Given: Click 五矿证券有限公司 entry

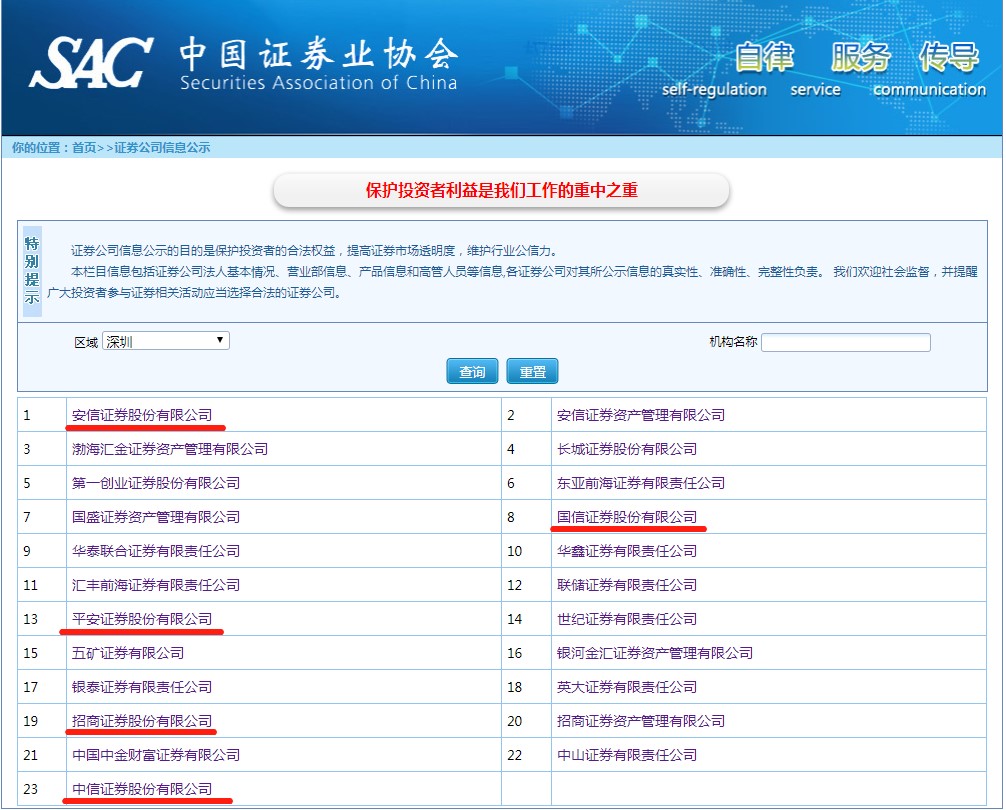Looking at the screenshot, I should (128, 653).
